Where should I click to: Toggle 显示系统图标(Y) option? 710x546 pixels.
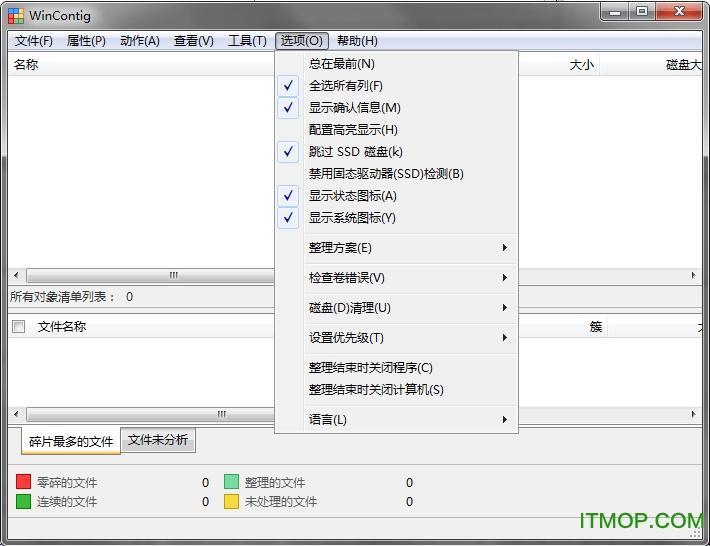[396, 218]
